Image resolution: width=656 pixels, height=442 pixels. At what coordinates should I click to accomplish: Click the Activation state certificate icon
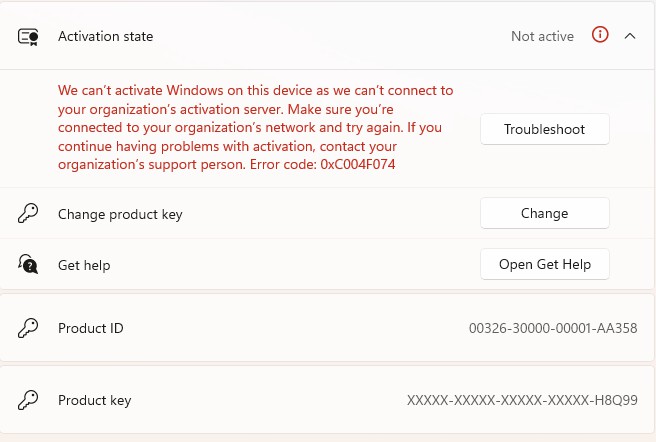(x=28, y=37)
